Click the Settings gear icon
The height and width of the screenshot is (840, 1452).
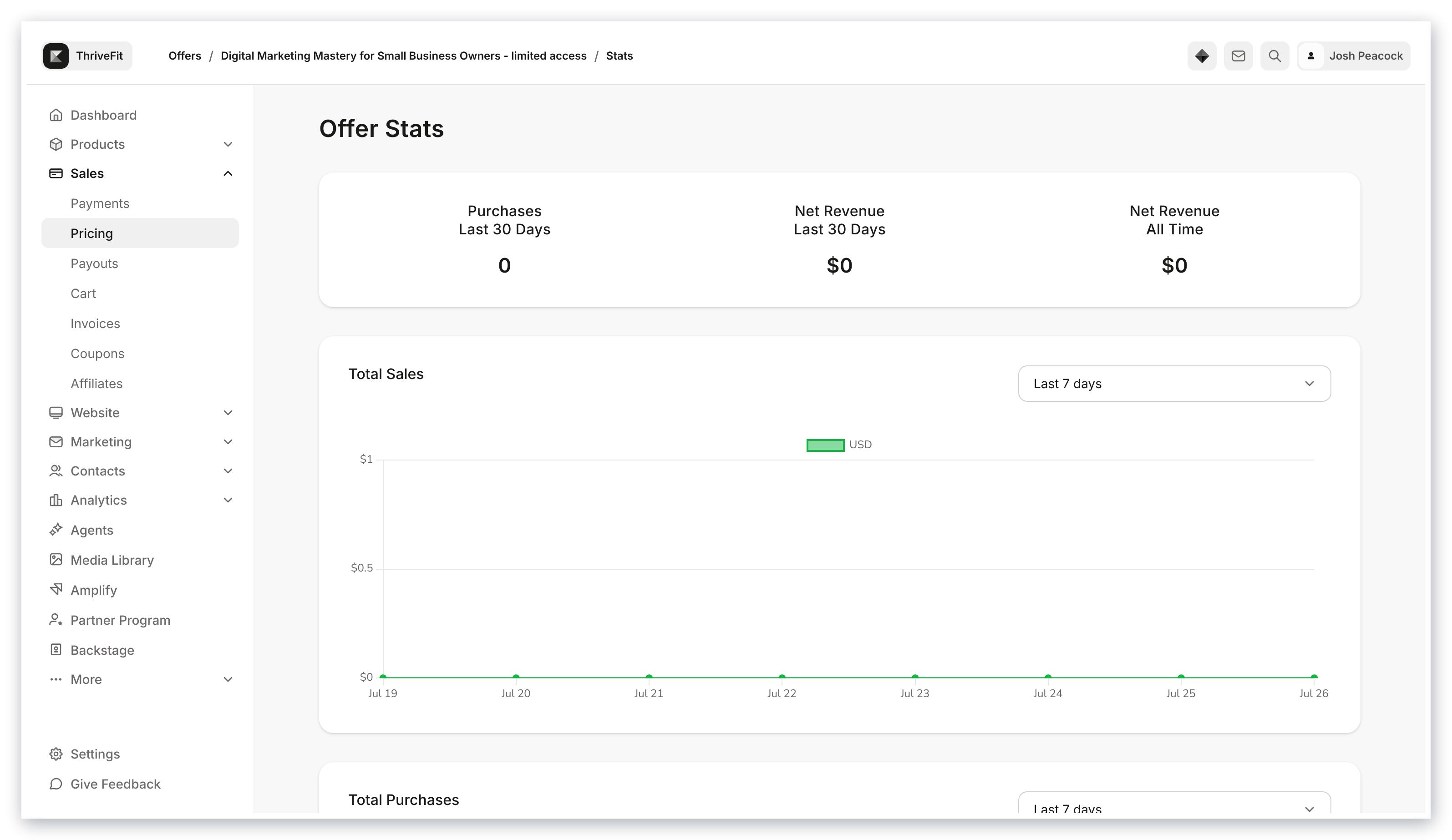[56, 754]
